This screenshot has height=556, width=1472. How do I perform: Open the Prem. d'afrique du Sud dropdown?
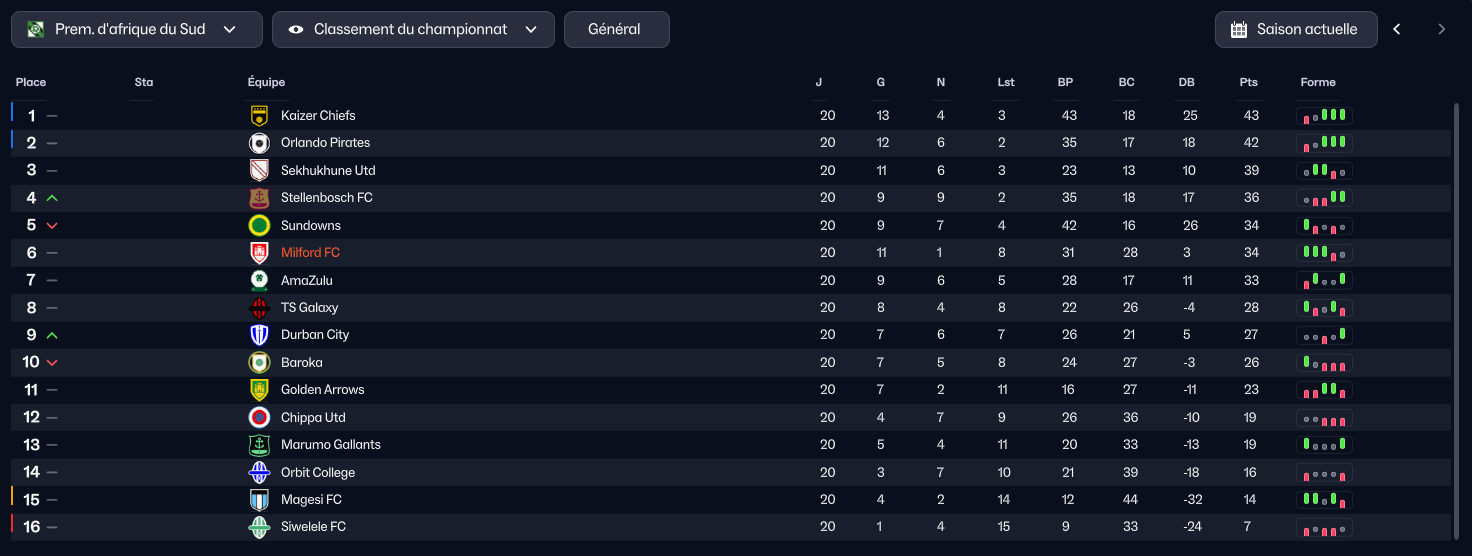137,30
